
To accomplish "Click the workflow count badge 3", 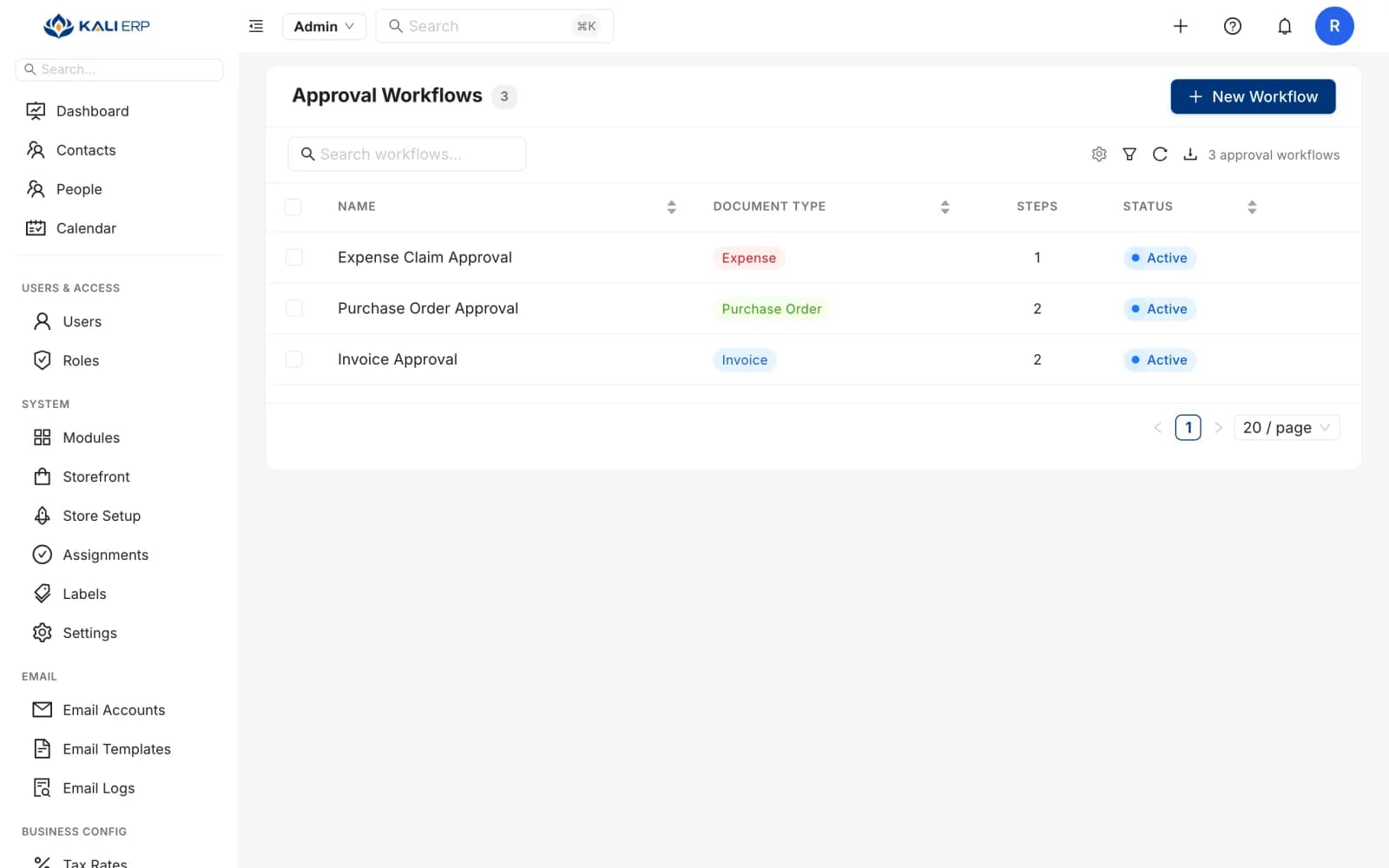I will click(504, 96).
